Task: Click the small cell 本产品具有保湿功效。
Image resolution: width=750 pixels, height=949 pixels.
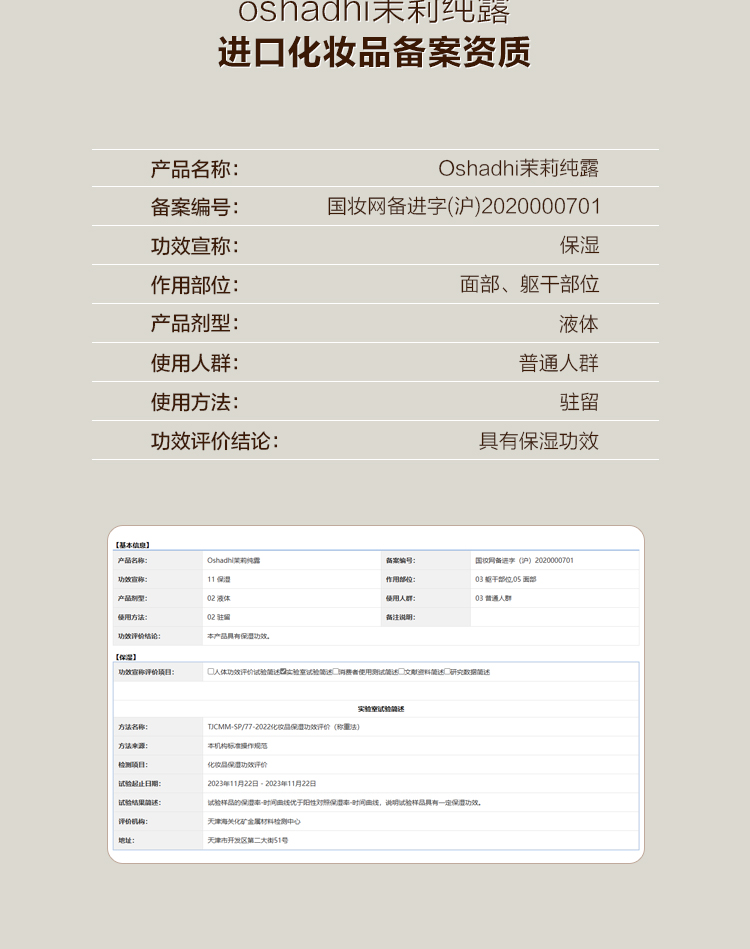Action: point(239,636)
